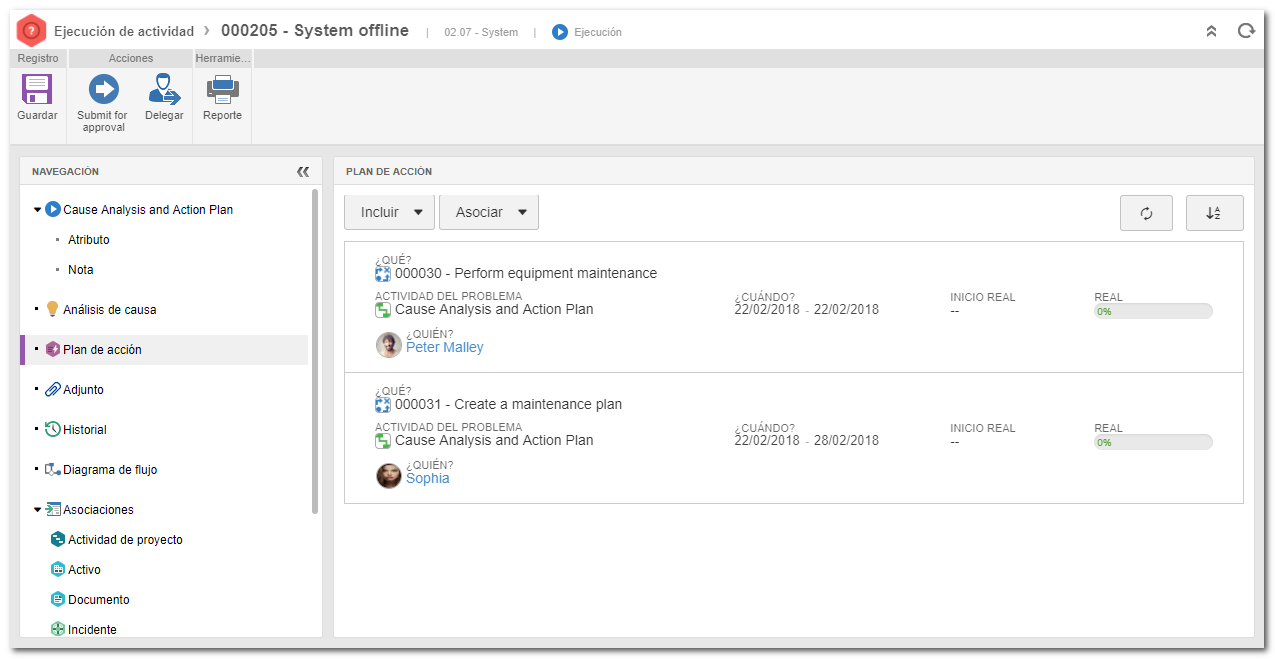The width and height of the screenshot is (1275, 659).
Task: Open Adjunto in navigation
Action: pyautogui.click(x=83, y=390)
